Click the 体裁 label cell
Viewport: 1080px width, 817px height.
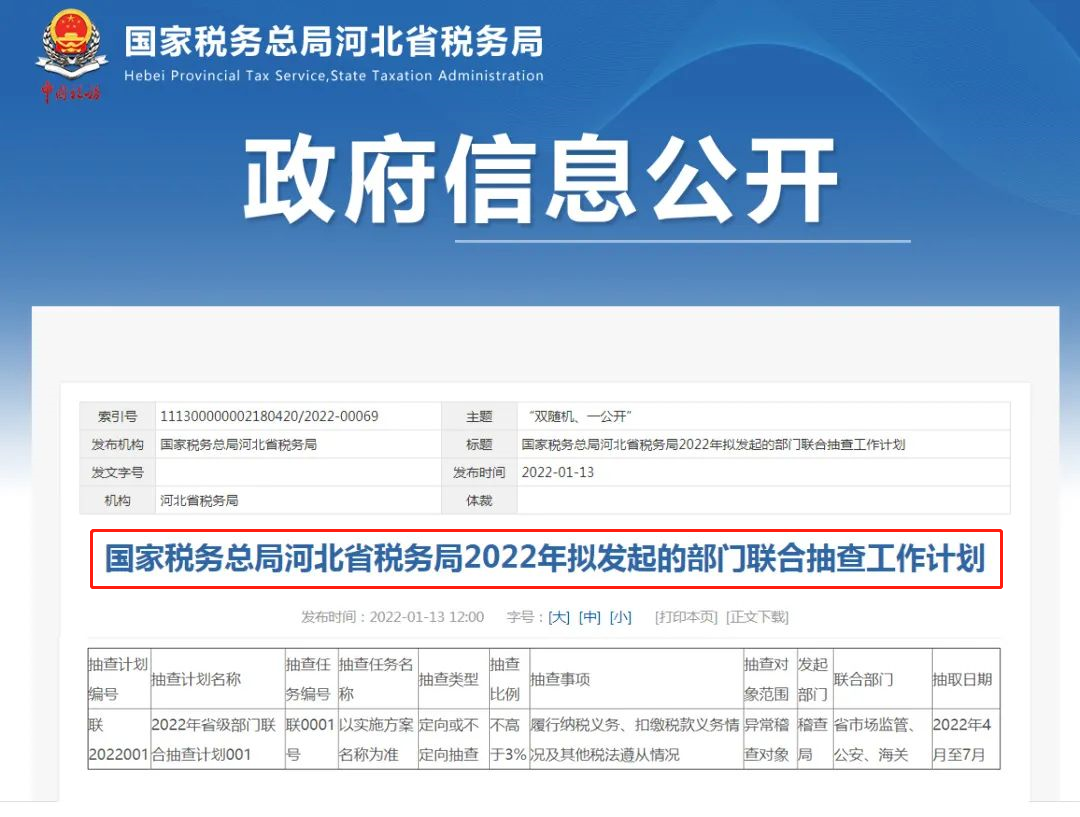coord(479,501)
